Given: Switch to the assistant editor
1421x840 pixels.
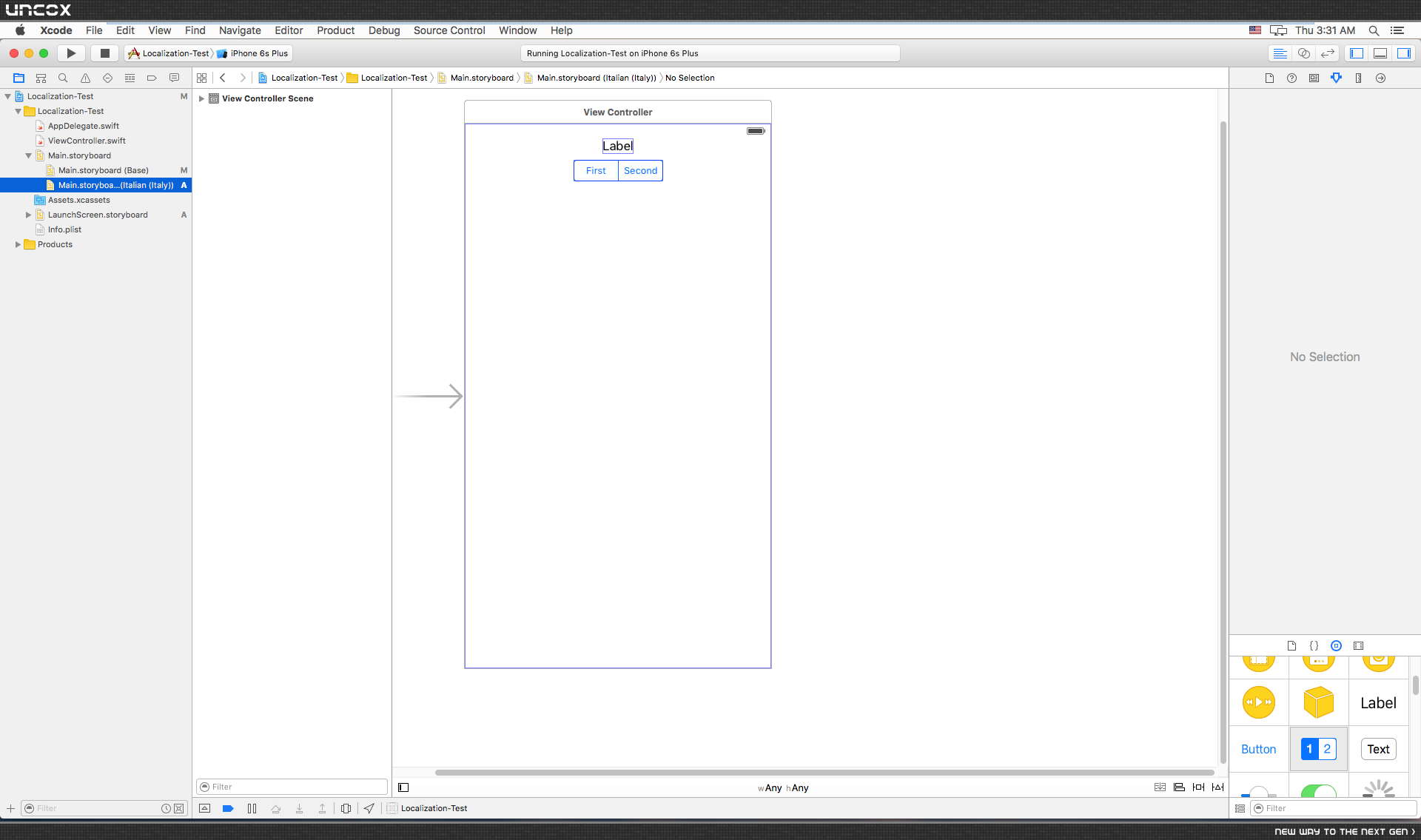Looking at the screenshot, I should point(1304,53).
